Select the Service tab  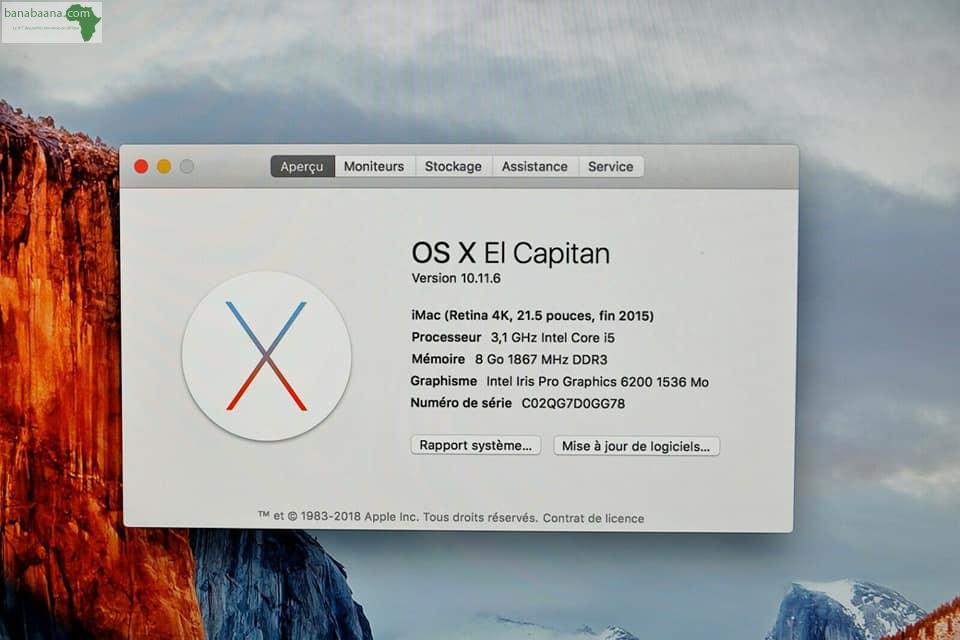click(x=610, y=167)
